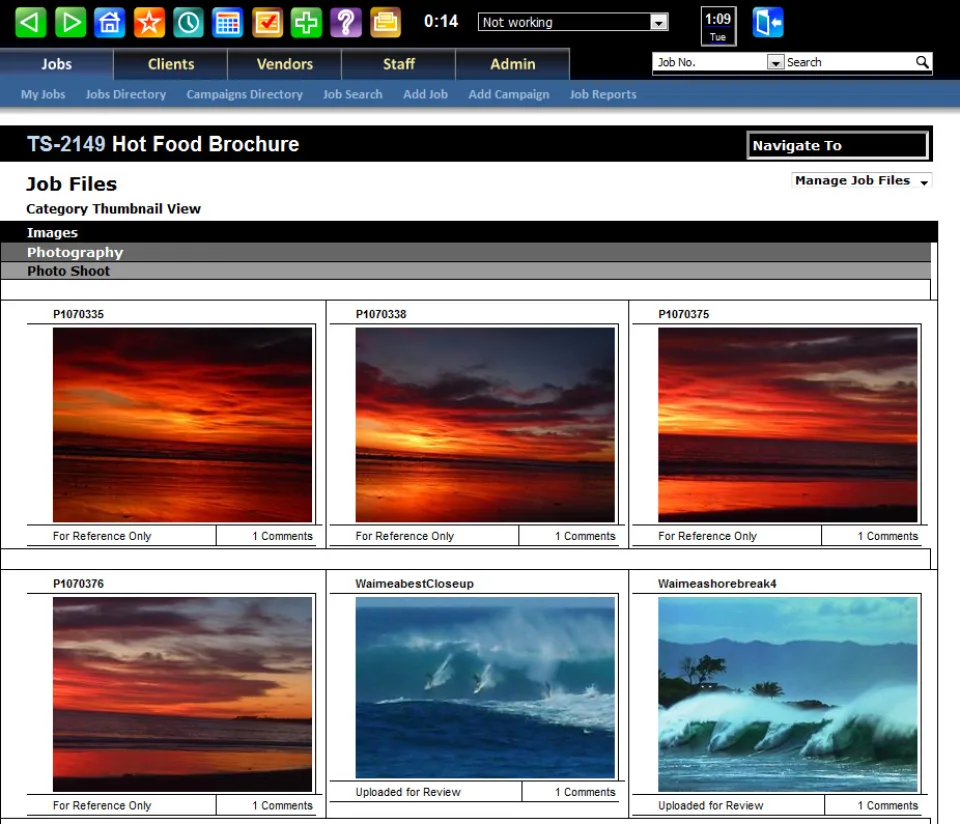
Task: Switch to the Staff tab
Action: (399, 64)
